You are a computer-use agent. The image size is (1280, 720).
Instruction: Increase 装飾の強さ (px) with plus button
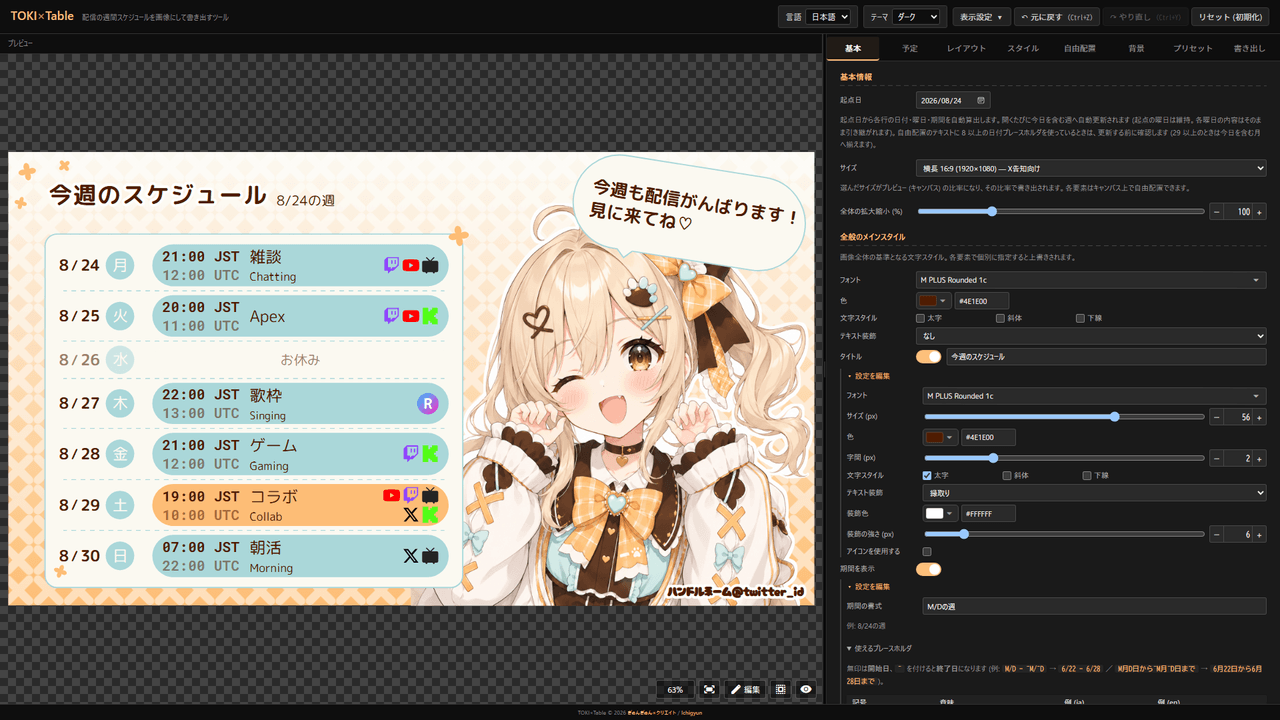(1260, 535)
